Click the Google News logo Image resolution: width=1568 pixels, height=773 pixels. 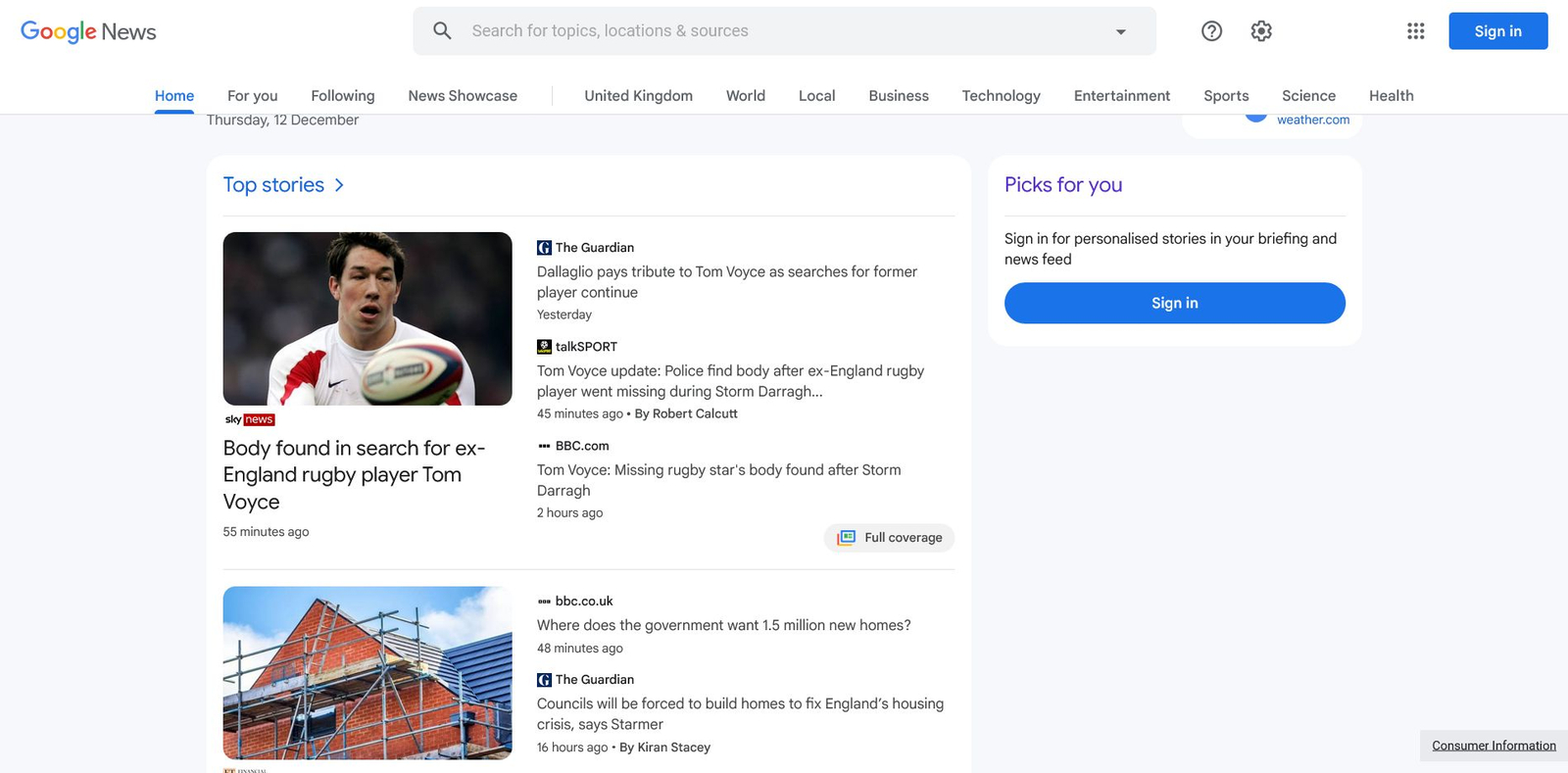(x=88, y=31)
